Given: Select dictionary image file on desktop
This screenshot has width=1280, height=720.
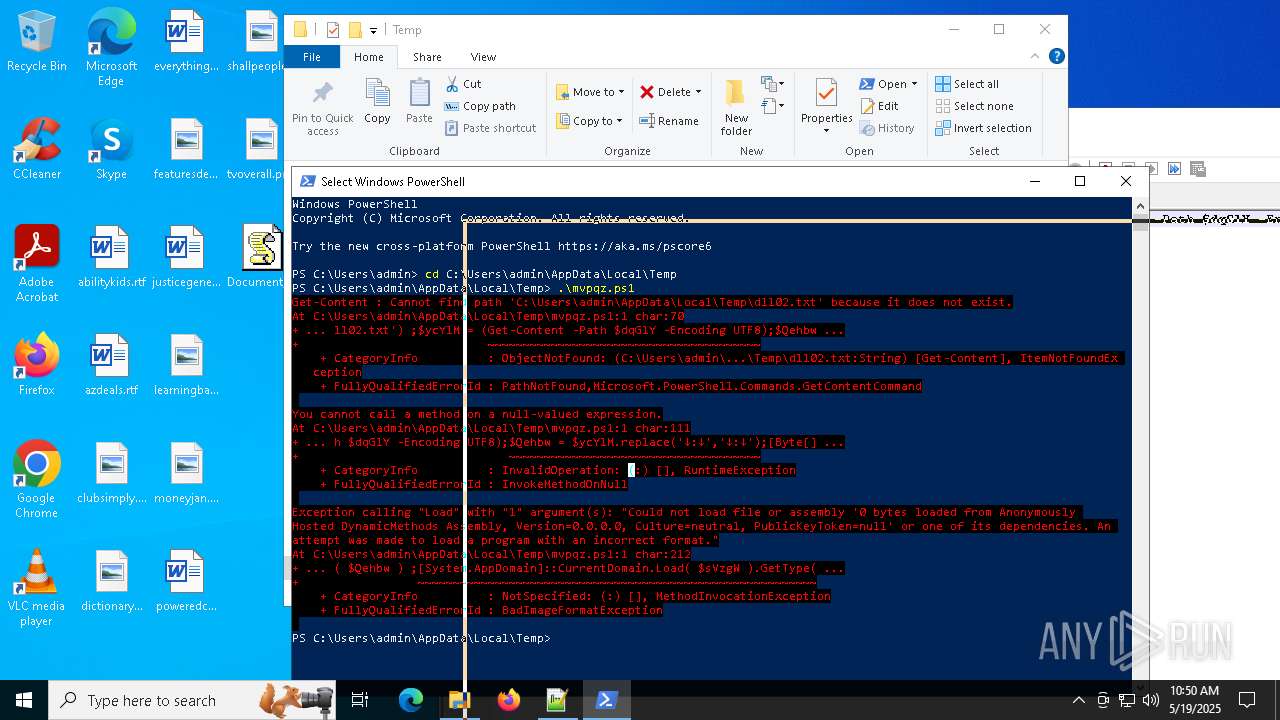Looking at the screenshot, I should point(111,581).
